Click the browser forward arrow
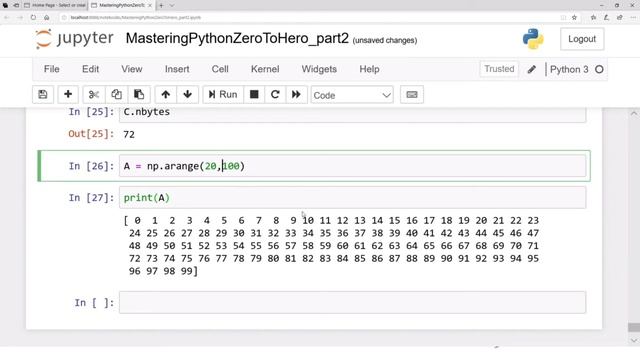This screenshot has height=360, width=640. pyautogui.click(x=20, y=18)
